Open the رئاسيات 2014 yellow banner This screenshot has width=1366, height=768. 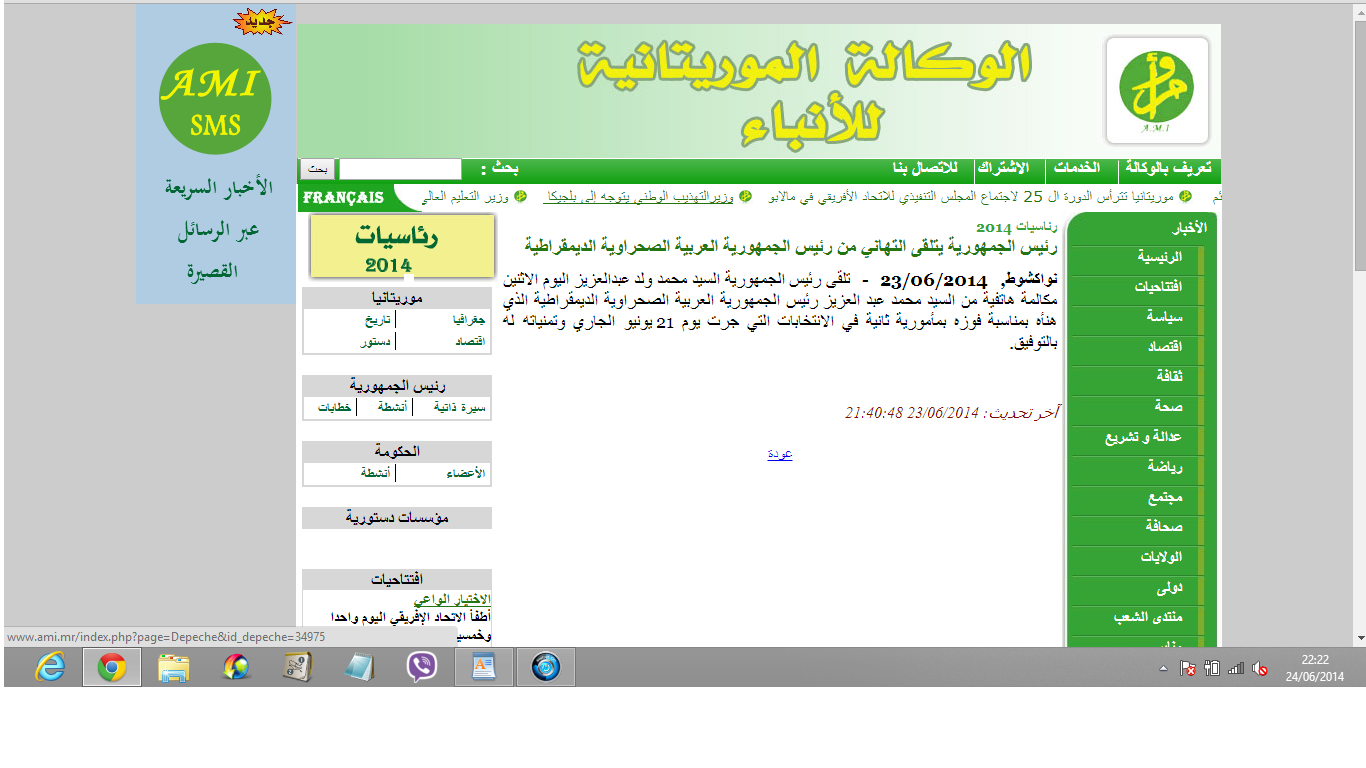401,245
